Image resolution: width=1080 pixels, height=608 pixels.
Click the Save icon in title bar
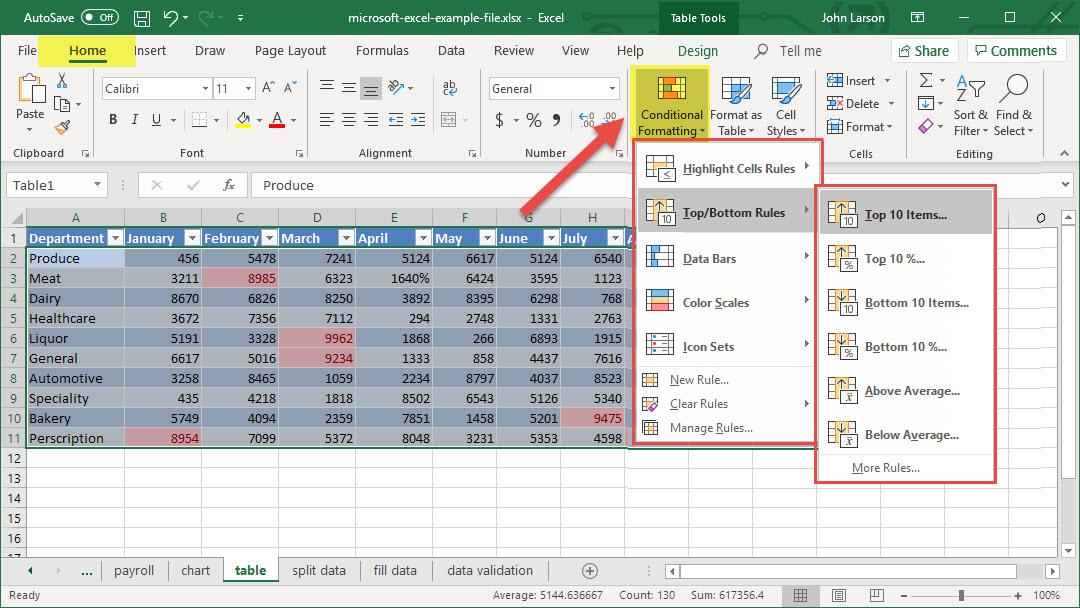point(142,18)
